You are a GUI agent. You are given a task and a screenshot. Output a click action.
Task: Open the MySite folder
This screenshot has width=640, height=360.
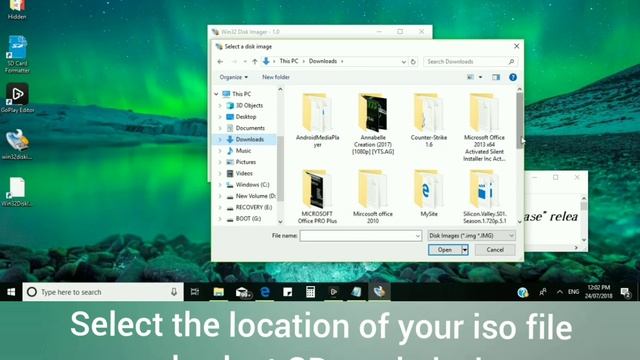point(429,193)
